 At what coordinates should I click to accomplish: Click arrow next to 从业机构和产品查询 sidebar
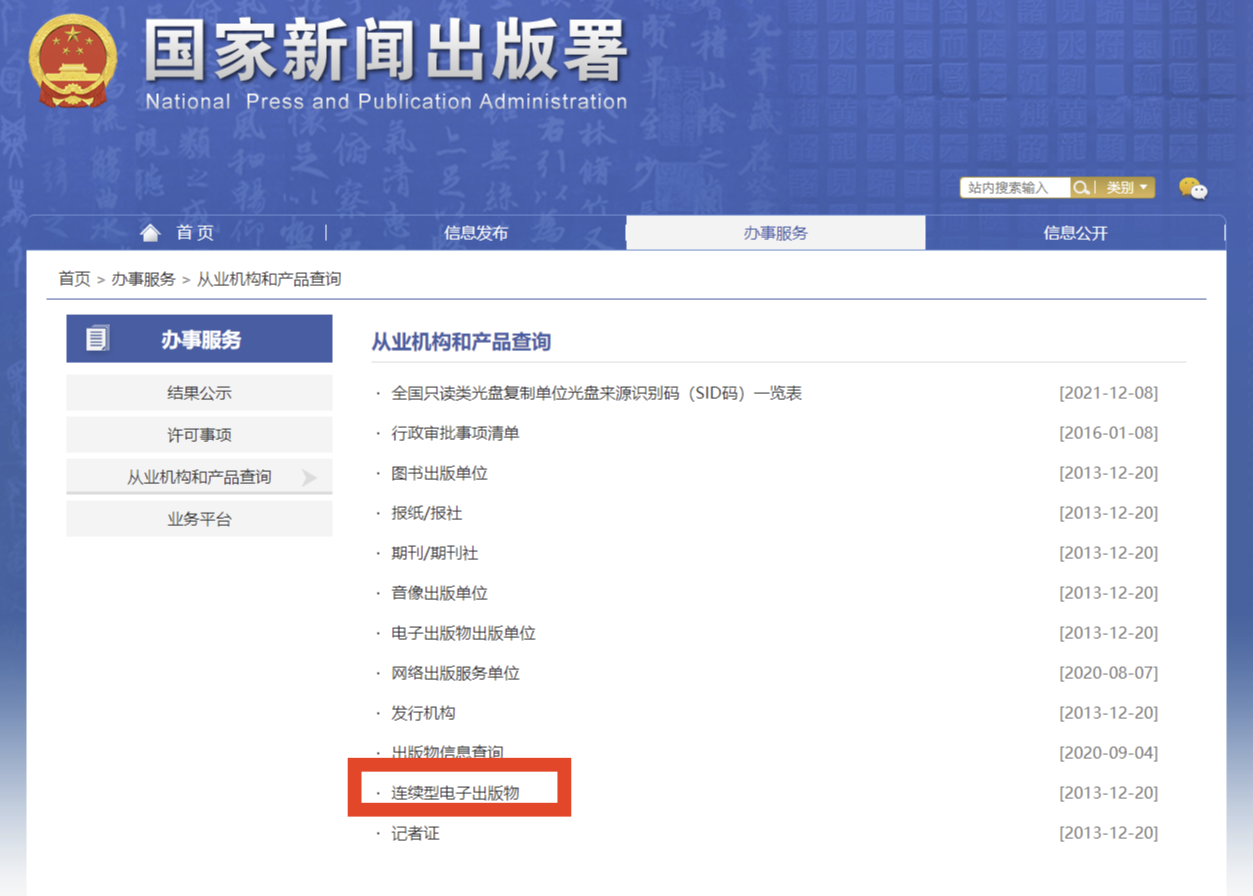click(x=309, y=478)
